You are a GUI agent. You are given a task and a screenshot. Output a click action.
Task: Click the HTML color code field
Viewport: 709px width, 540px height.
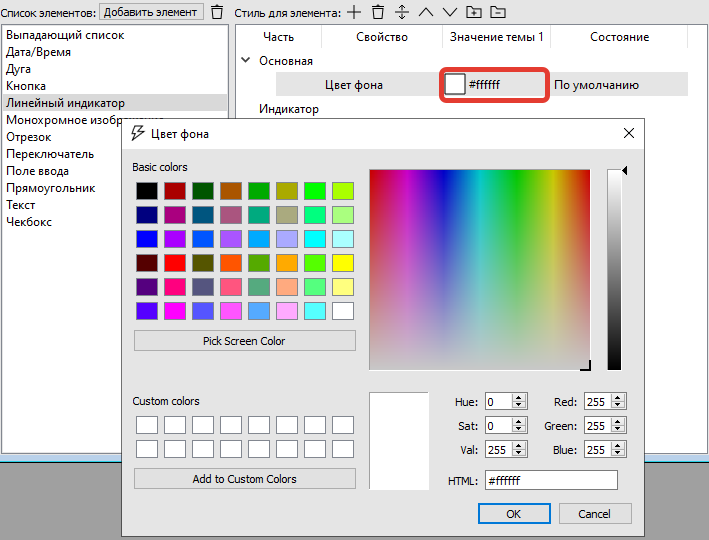(550, 481)
